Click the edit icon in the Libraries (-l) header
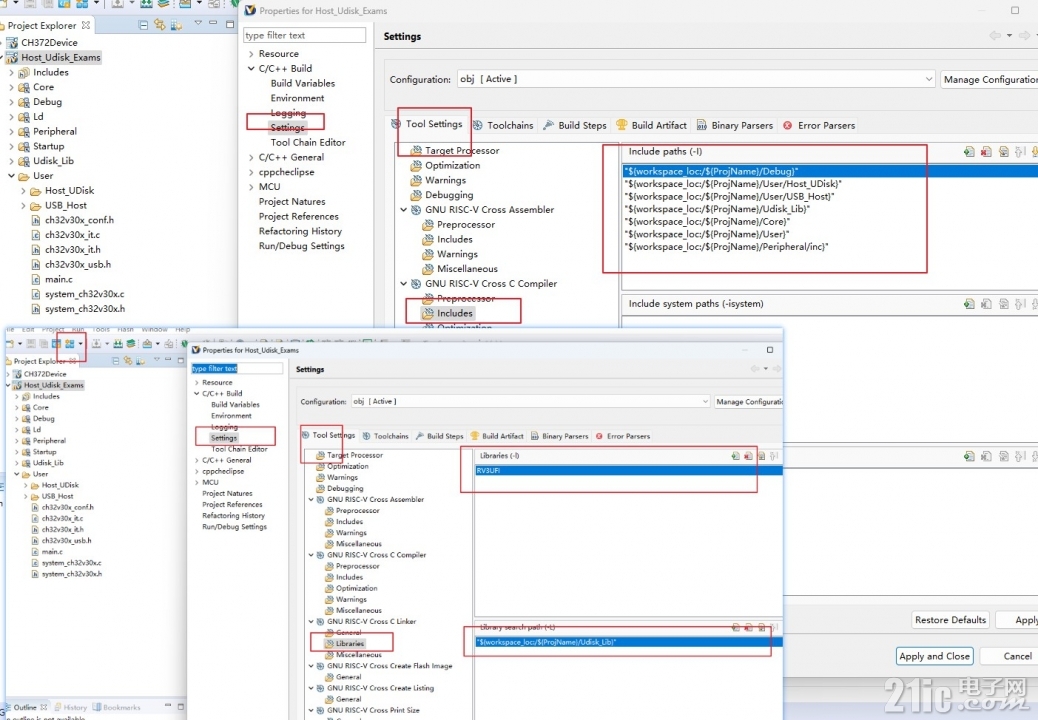Image resolution: width=1038 pixels, height=720 pixels. [x=761, y=456]
